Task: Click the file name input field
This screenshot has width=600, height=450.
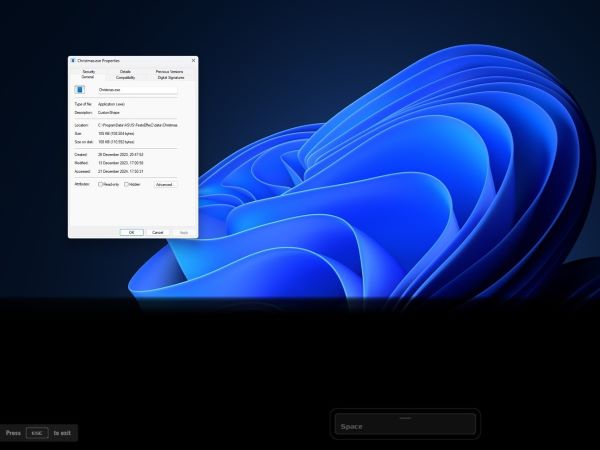Action: click(x=138, y=90)
